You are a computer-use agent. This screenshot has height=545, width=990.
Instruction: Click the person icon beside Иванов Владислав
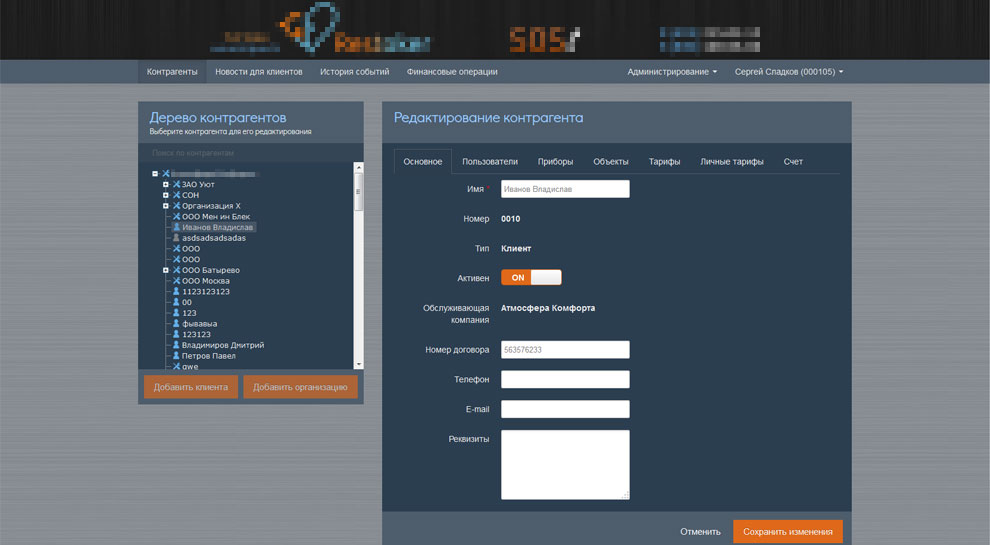pos(176,227)
